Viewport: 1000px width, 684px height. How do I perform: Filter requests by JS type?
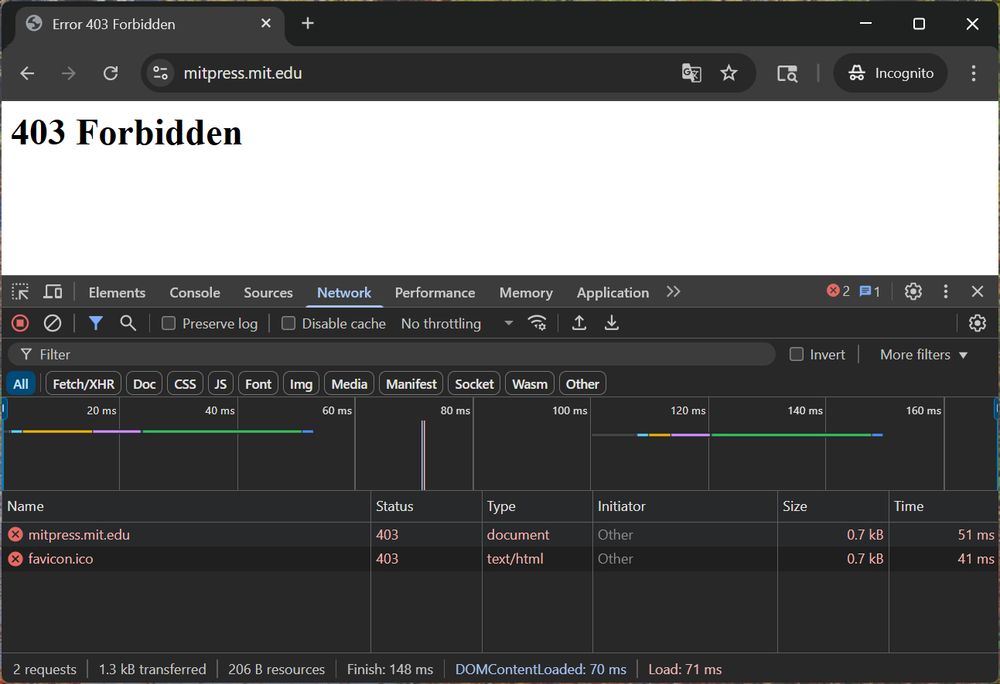click(221, 384)
